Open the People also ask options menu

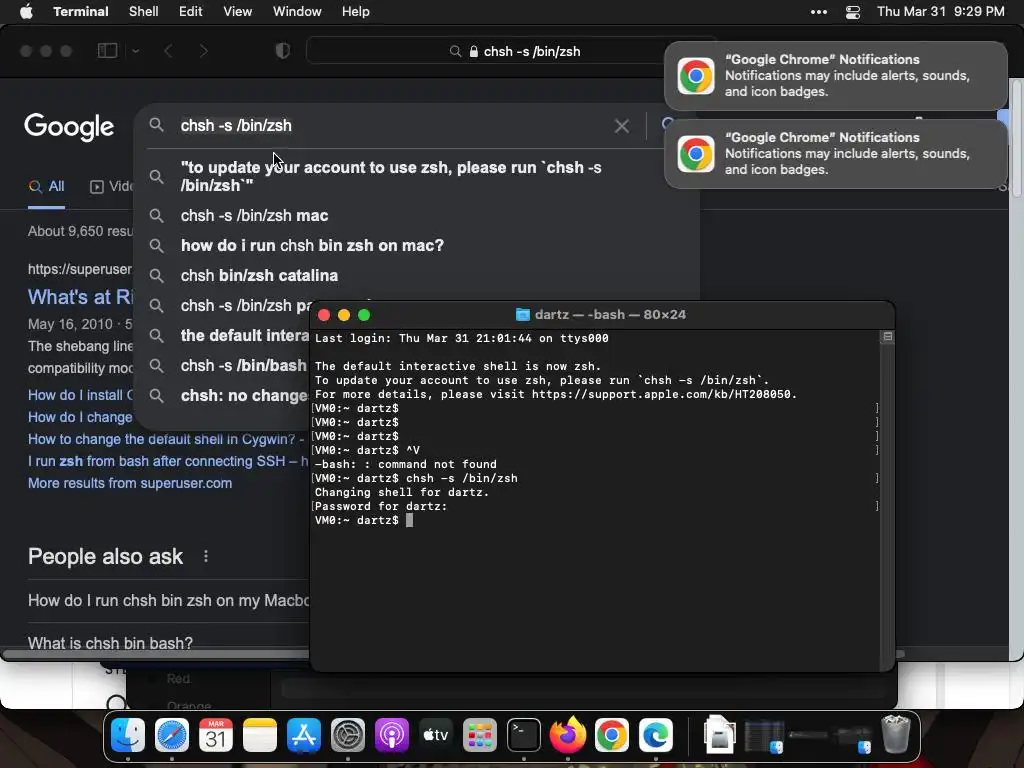coord(206,556)
